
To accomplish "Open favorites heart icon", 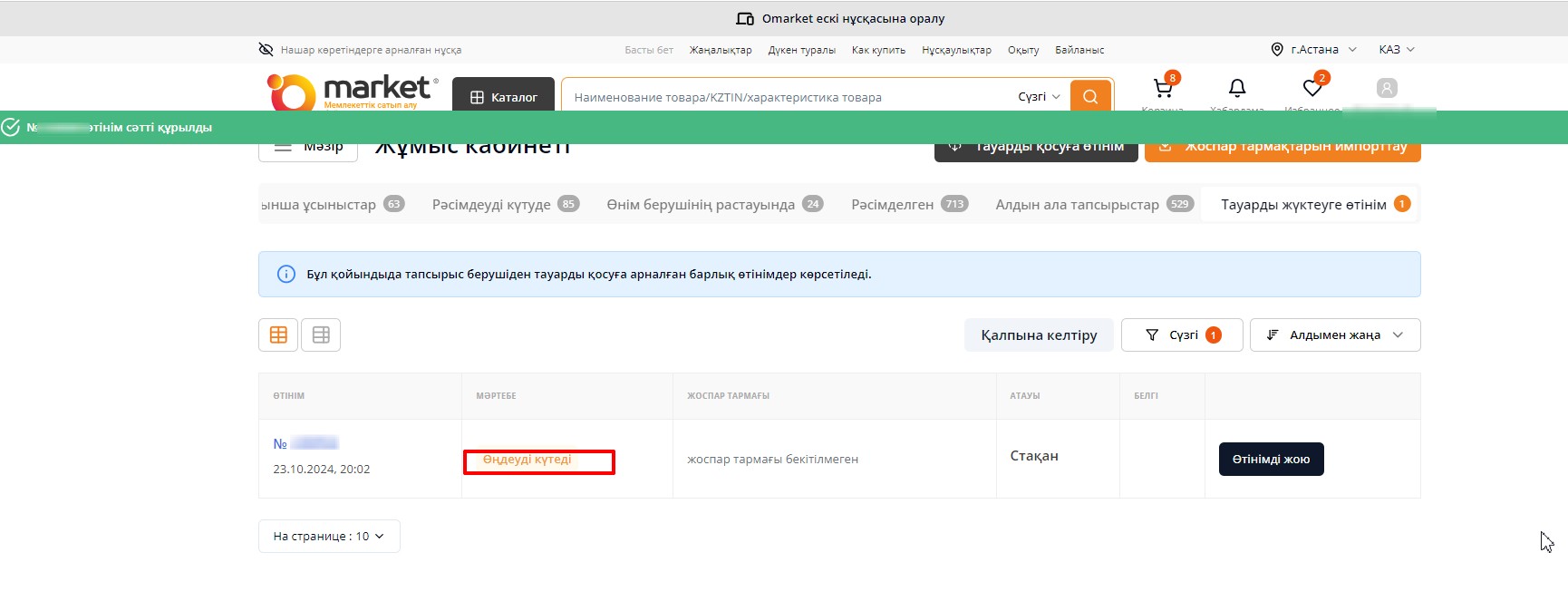I will pyautogui.click(x=1312, y=89).
